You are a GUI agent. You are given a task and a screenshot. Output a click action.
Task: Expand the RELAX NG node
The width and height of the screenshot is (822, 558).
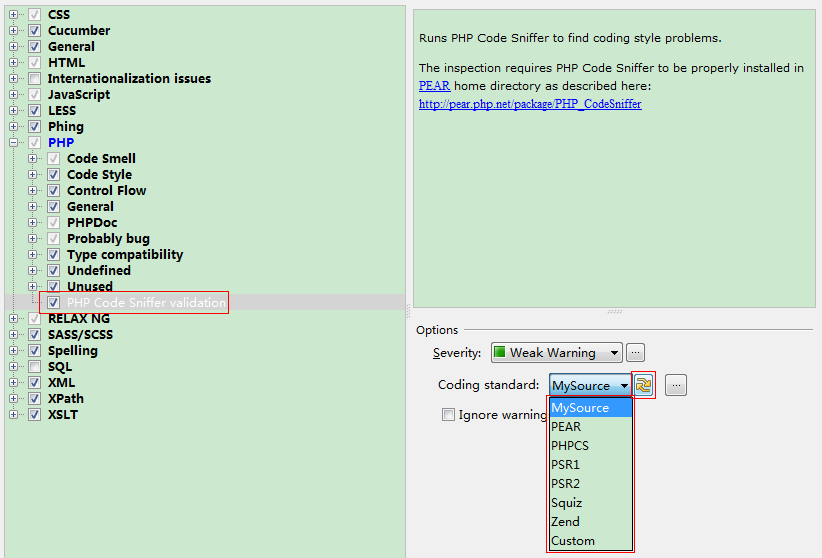point(14,318)
